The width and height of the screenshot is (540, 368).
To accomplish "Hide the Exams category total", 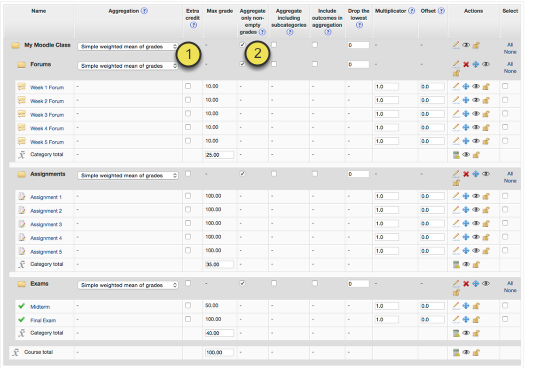I will pos(466,333).
